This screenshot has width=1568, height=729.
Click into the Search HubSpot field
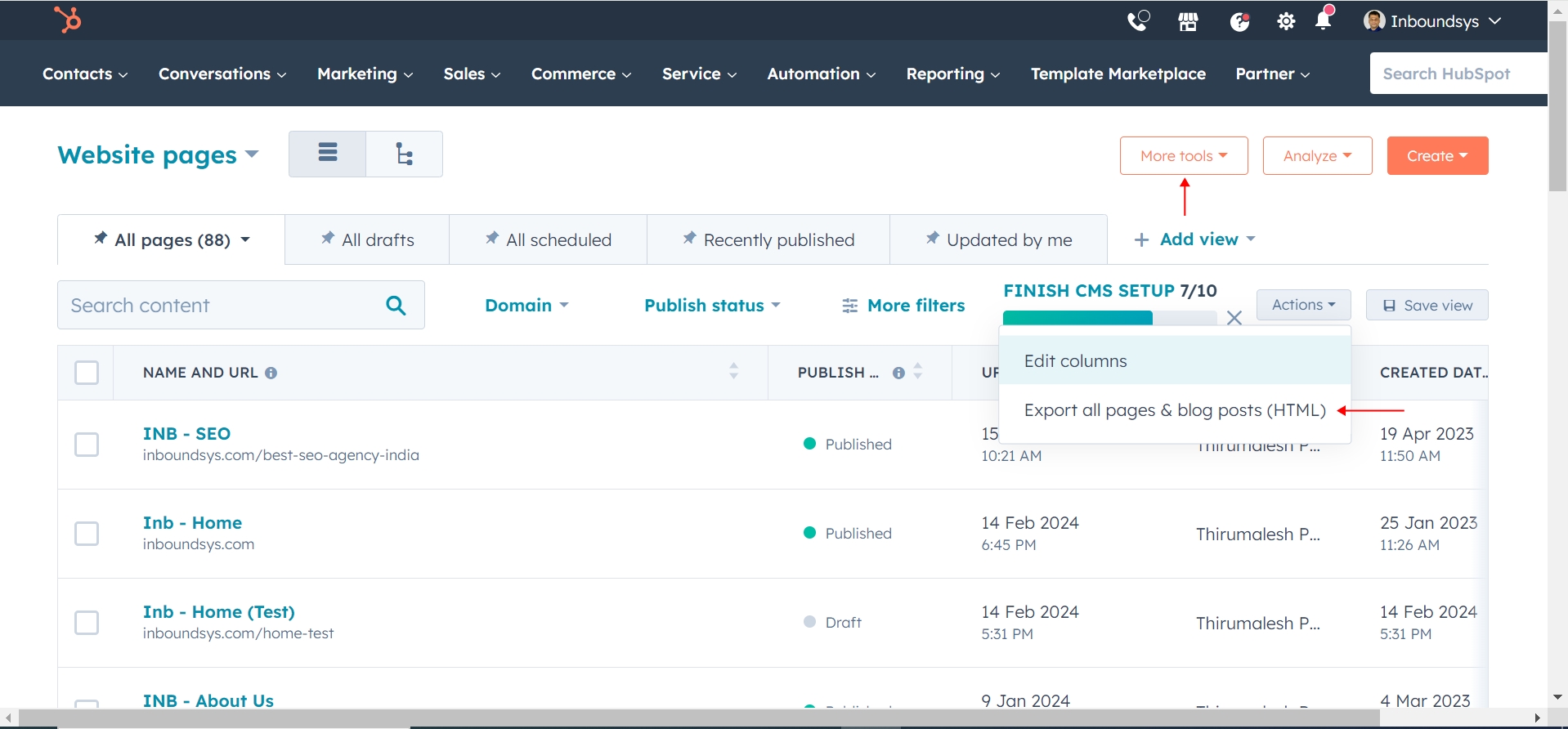coord(1458,74)
